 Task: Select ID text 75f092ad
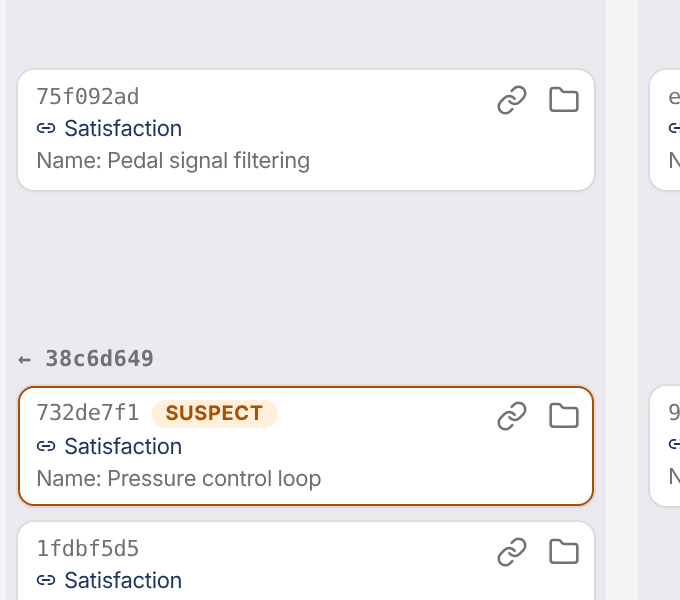(x=88, y=96)
